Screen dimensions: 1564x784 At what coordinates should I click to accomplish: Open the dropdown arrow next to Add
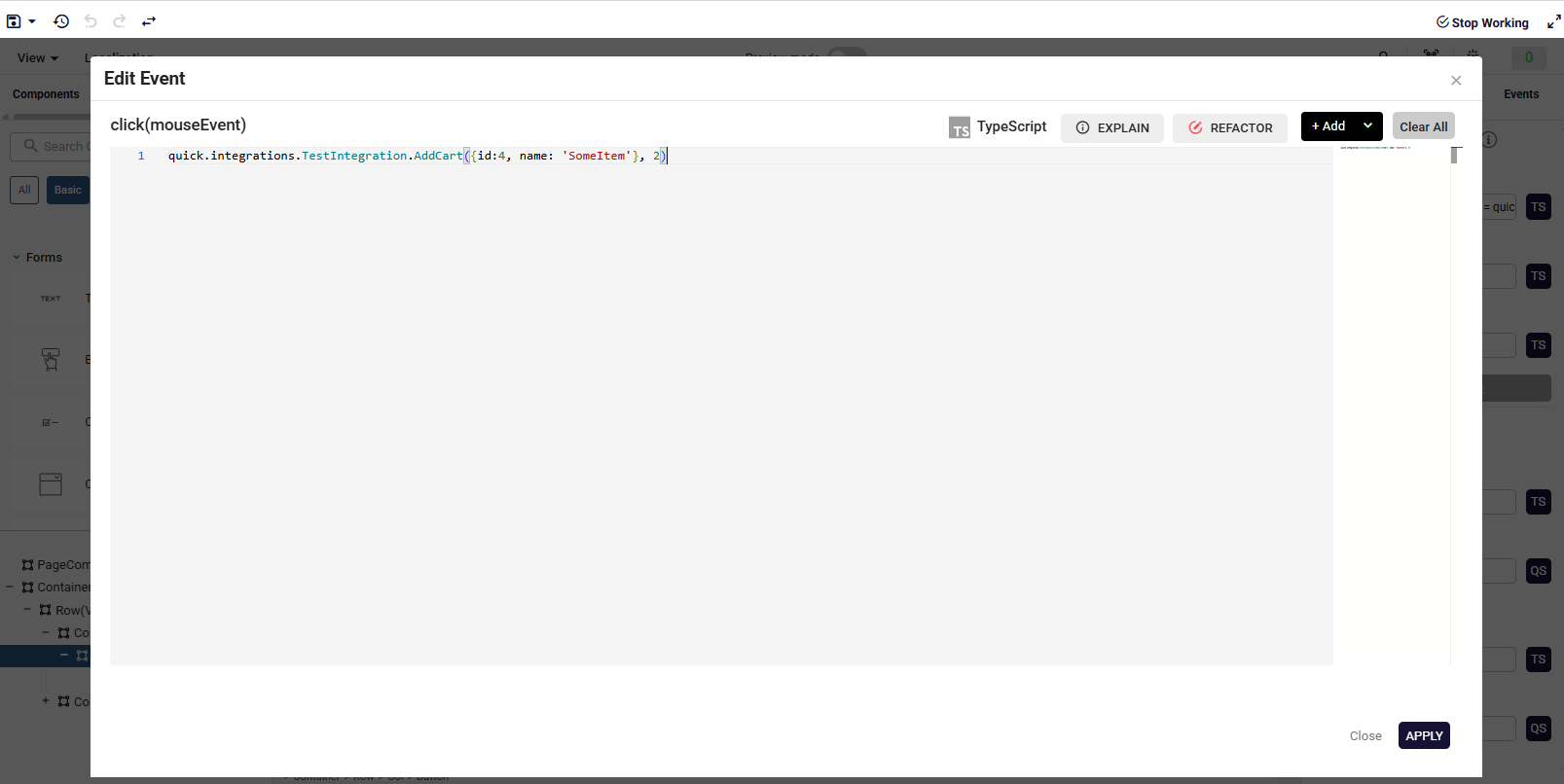(1367, 126)
